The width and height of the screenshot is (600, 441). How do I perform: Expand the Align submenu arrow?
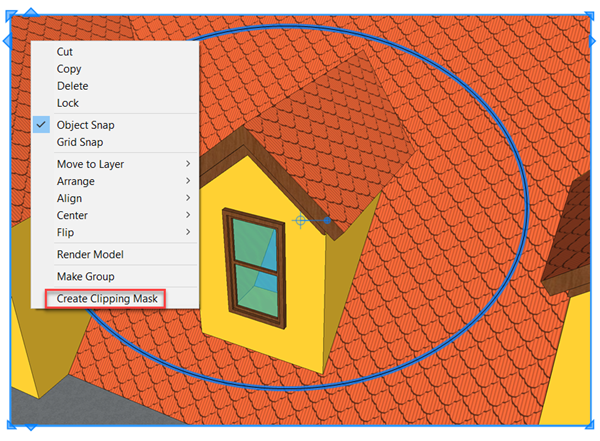pyautogui.click(x=188, y=198)
